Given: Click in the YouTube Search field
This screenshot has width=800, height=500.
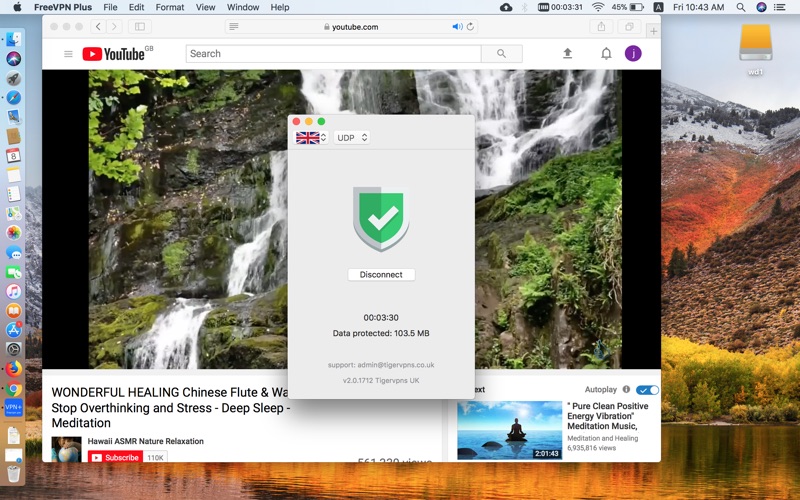Looking at the screenshot, I should pos(334,54).
